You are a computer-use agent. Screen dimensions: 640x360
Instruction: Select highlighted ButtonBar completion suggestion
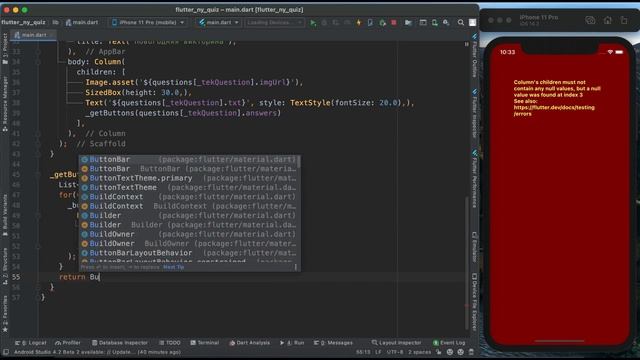coord(189,160)
